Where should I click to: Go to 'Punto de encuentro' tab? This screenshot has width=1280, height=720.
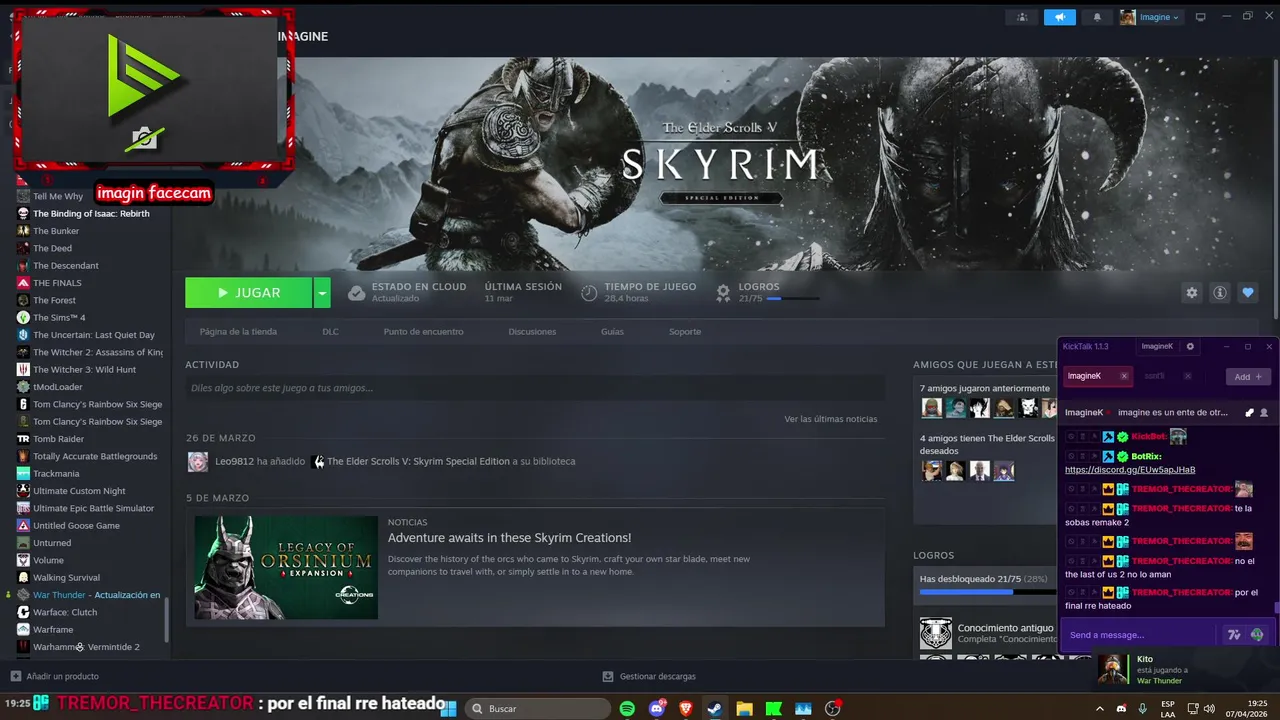pos(423,331)
